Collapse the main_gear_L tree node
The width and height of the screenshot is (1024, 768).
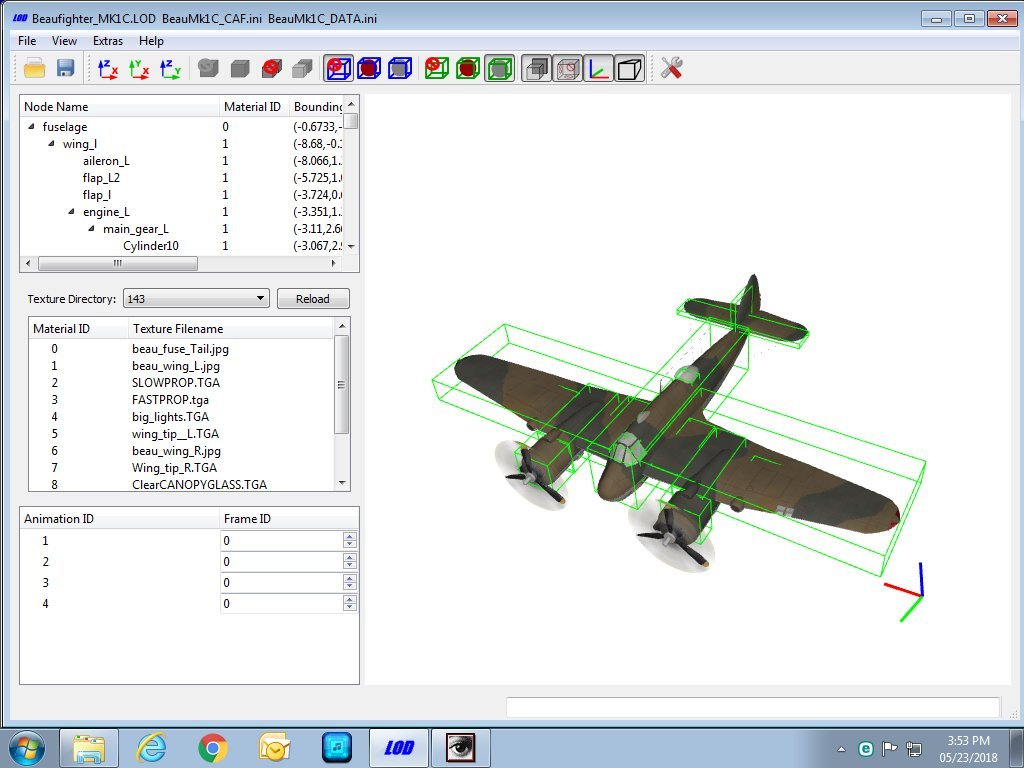point(92,229)
